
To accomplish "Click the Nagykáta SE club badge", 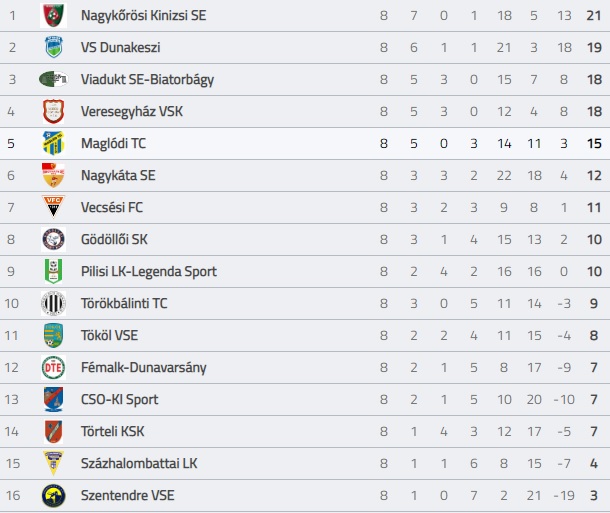I will click(53, 175).
